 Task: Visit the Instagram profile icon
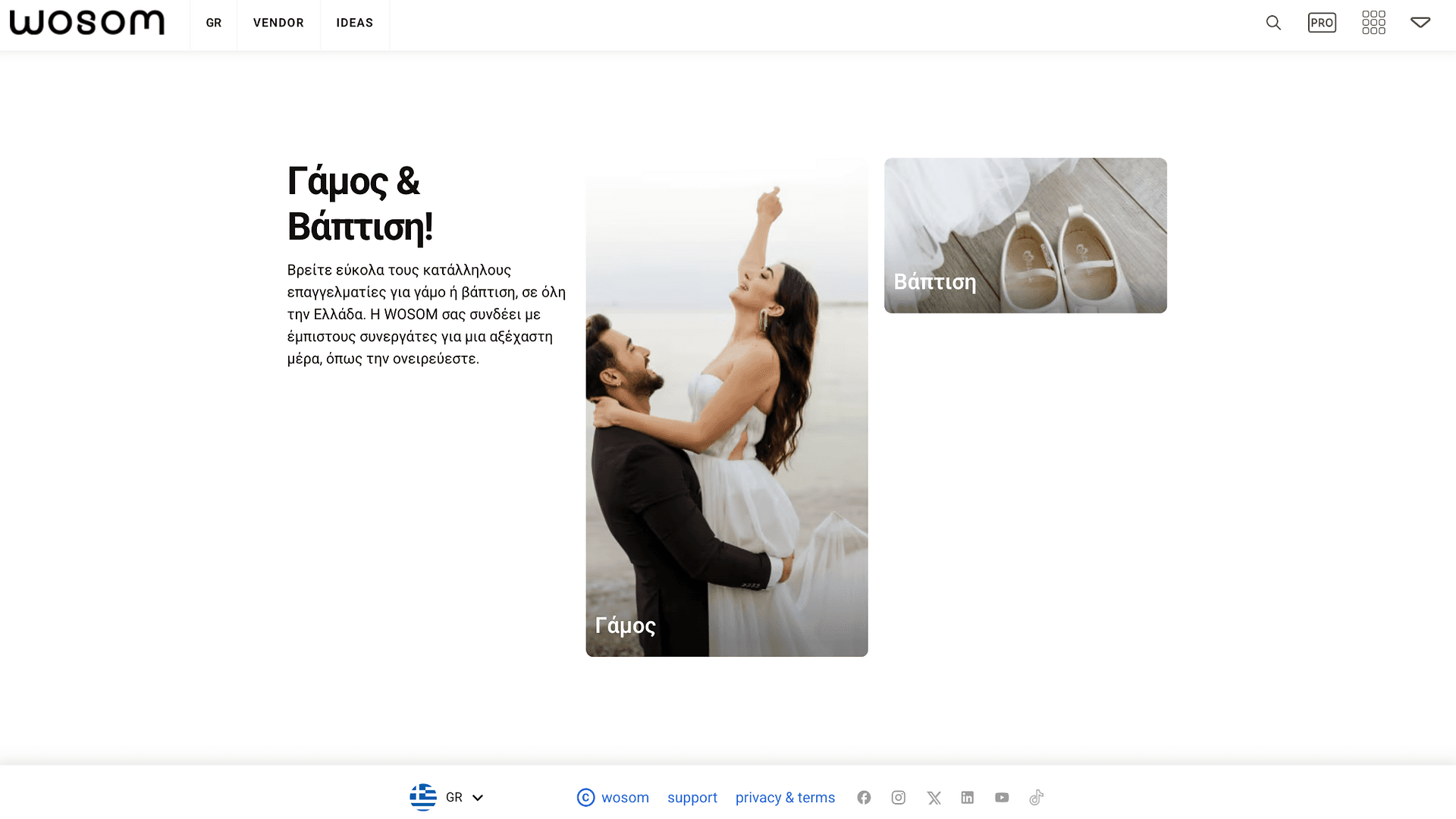click(899, 798)
